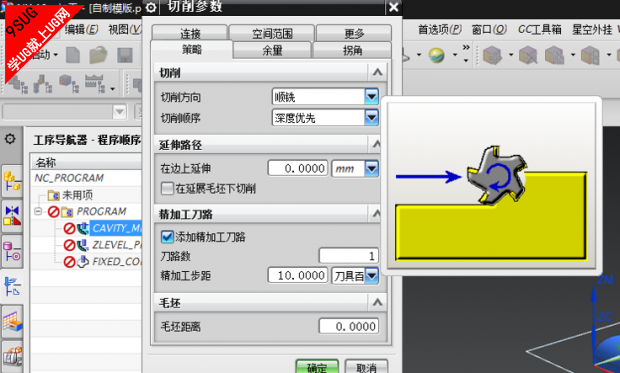Open the 切削顺序 dropdown

(x=371, y=117)
